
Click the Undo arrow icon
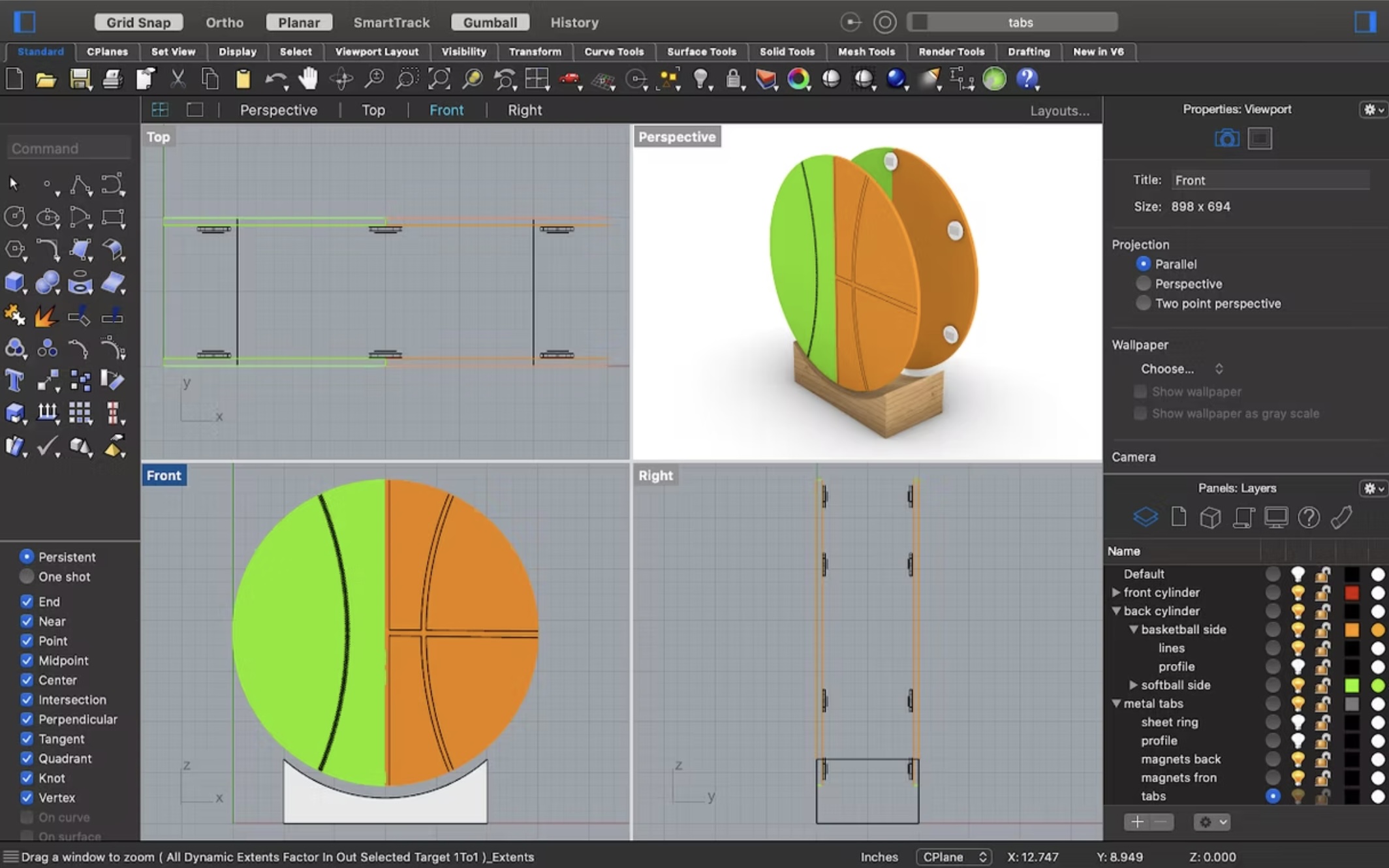click(275, 80)
